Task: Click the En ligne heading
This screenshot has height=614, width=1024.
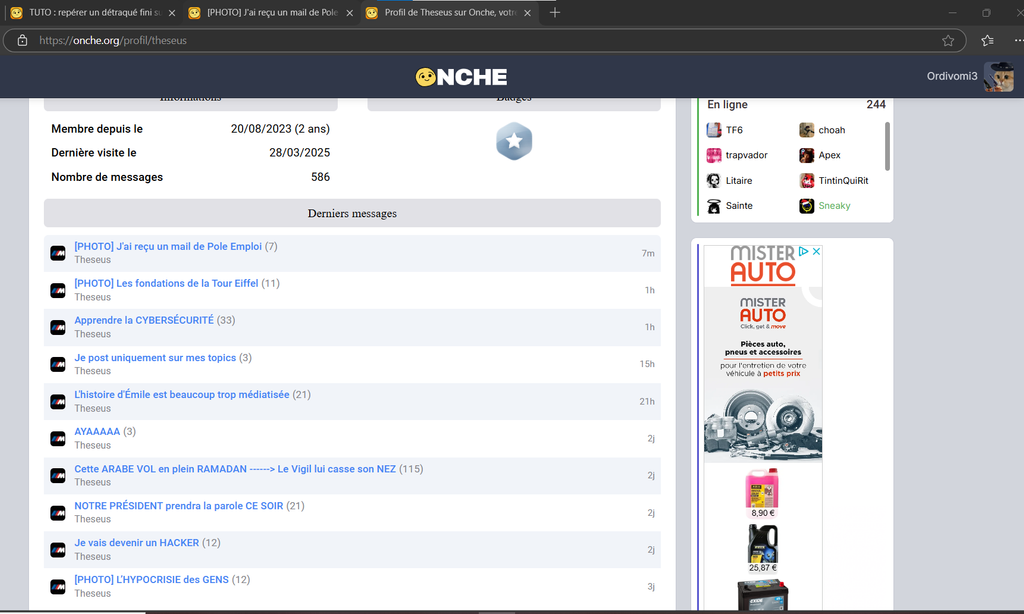Action: 728,105
